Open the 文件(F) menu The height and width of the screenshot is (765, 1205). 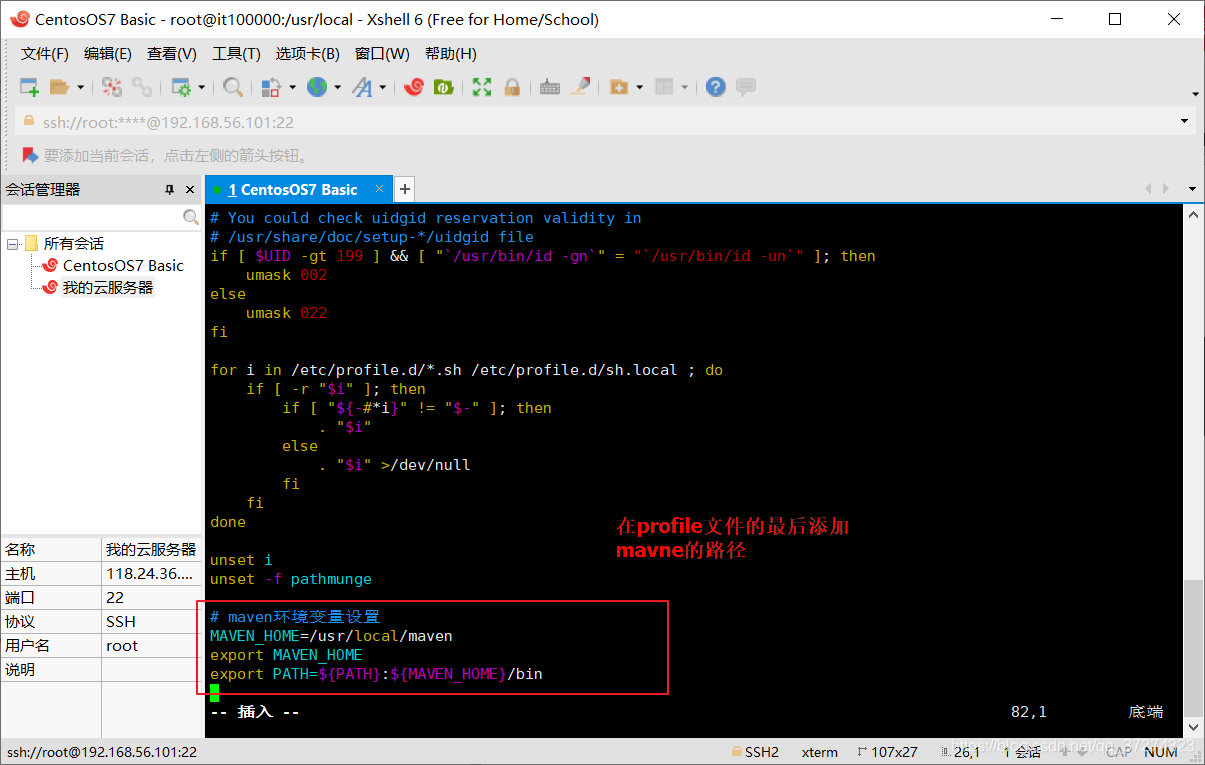45,54
